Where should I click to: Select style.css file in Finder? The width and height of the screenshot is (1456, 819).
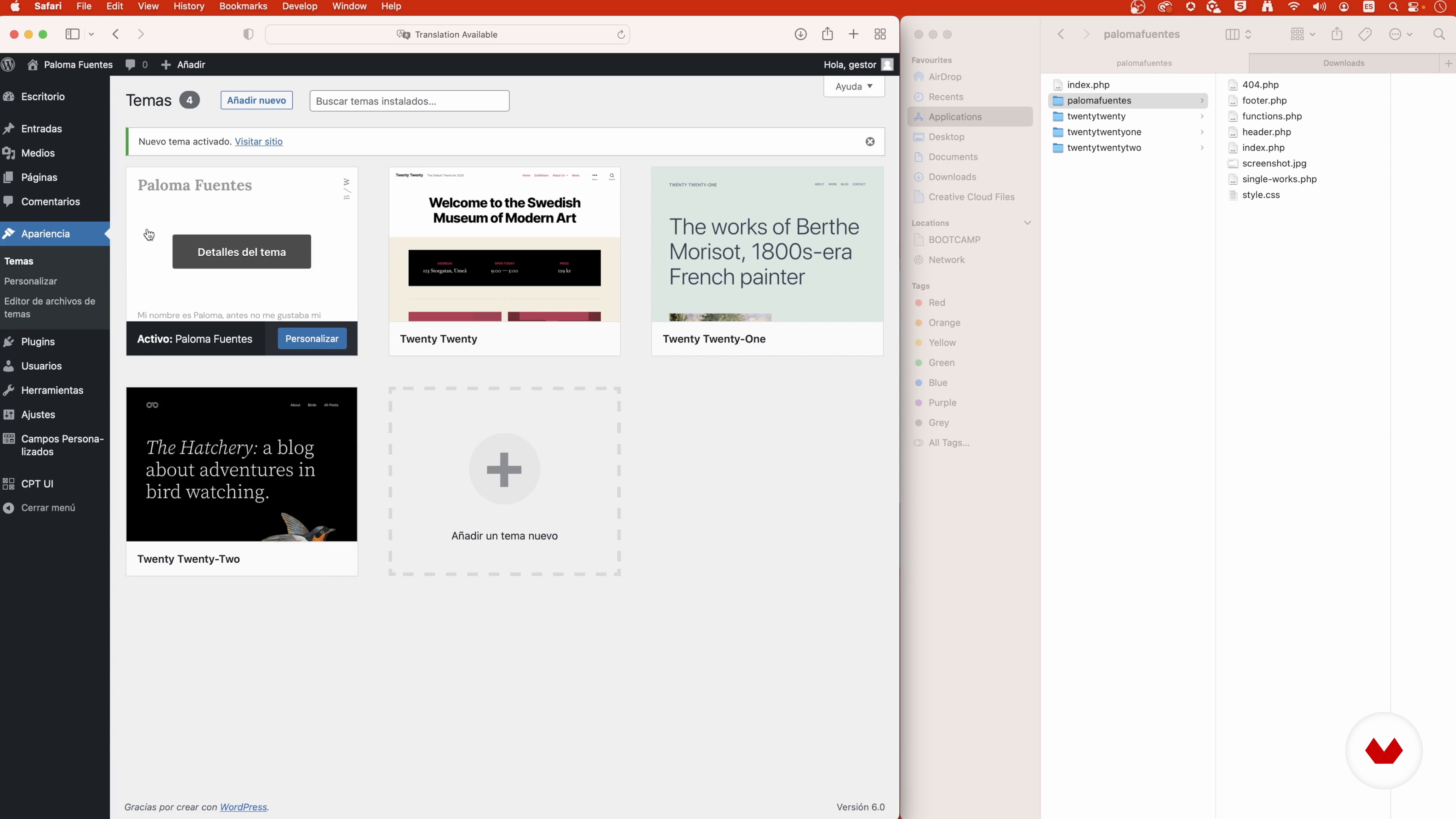1260,195
